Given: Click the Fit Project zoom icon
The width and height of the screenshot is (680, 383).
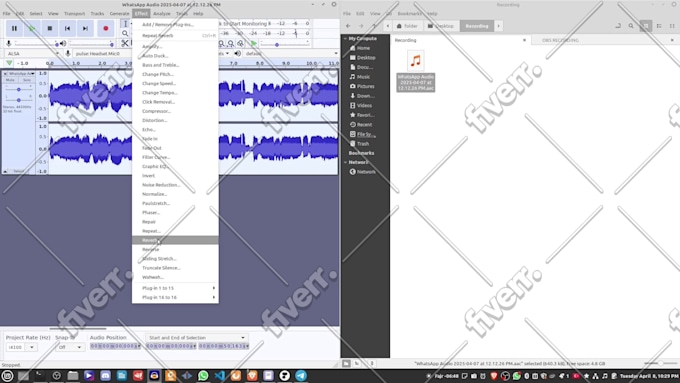Looking at the screenshot, I should tap(231, 43).
